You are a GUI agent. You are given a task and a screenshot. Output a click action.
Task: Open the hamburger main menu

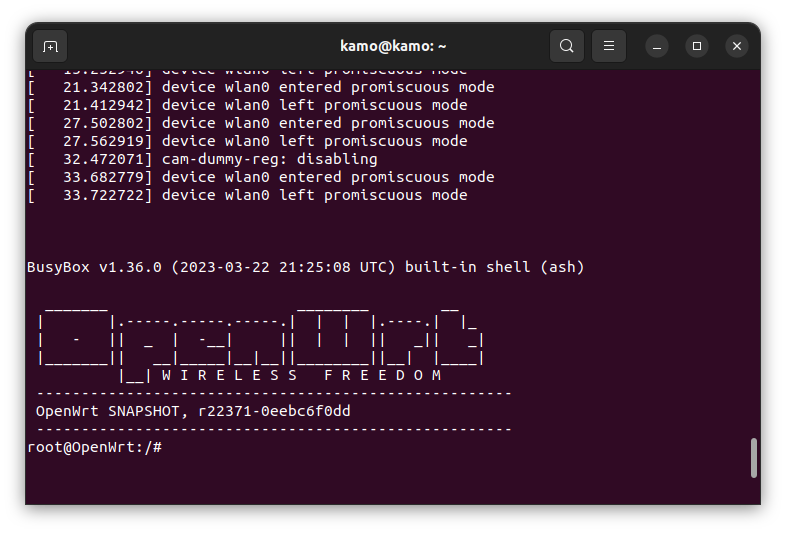pyautogui.click(x=609, y=46)
